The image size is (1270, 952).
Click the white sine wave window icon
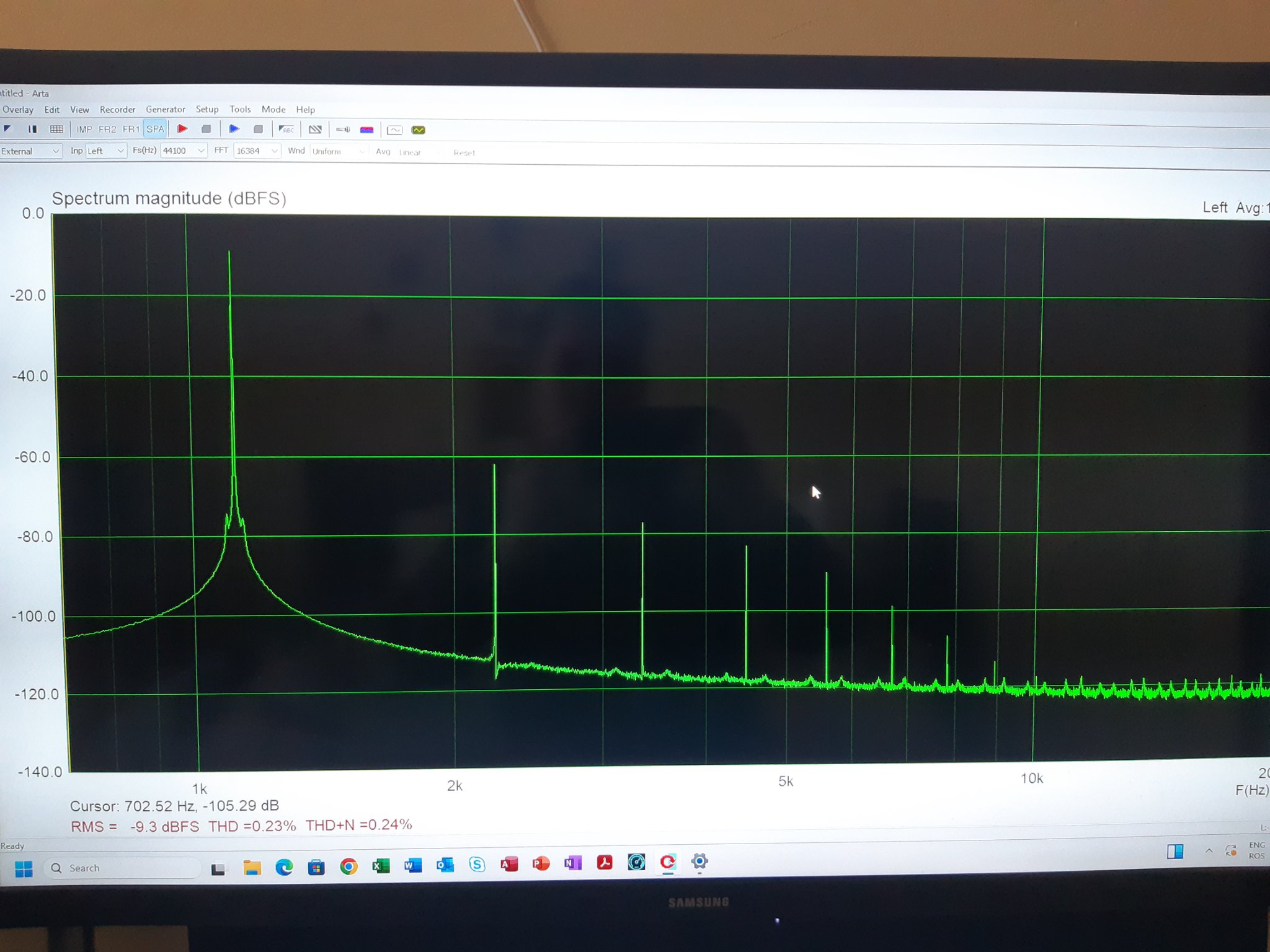click(394, 130)
